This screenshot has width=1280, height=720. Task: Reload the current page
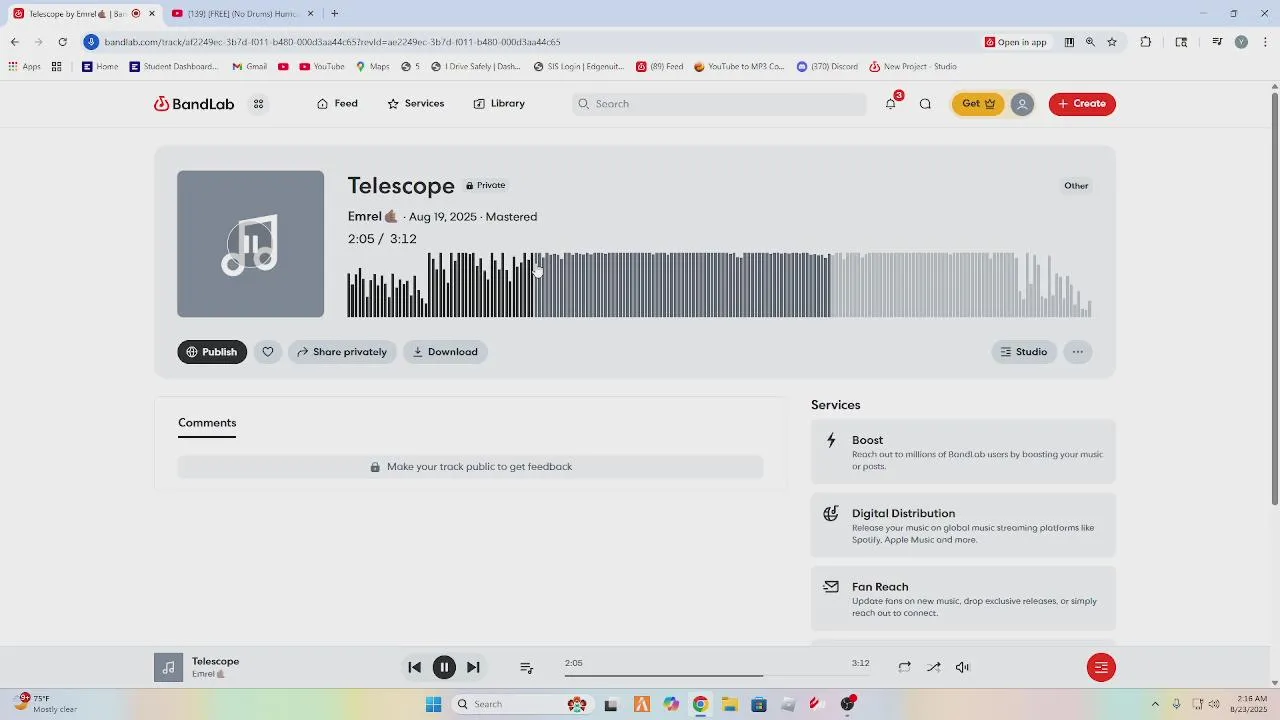pos(62,42)
